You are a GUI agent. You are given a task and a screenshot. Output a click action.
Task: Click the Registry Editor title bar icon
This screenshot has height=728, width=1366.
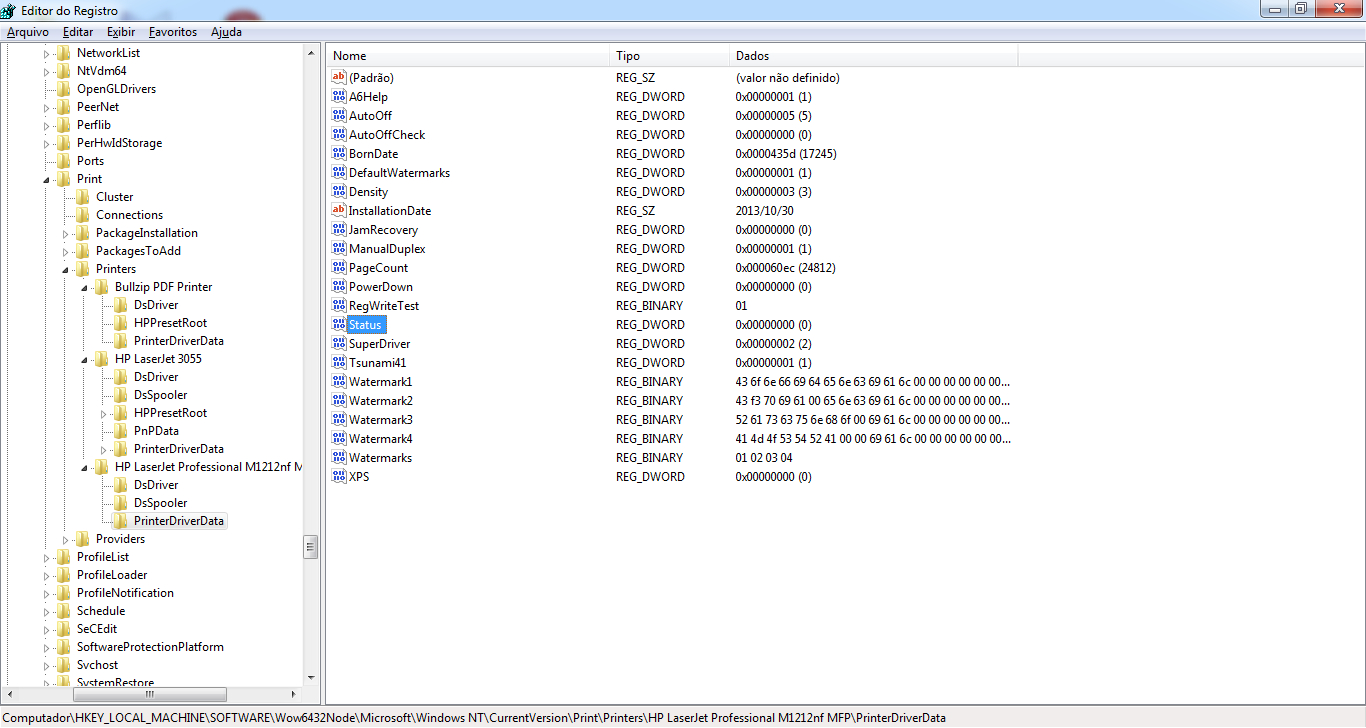tap(10, 10)
